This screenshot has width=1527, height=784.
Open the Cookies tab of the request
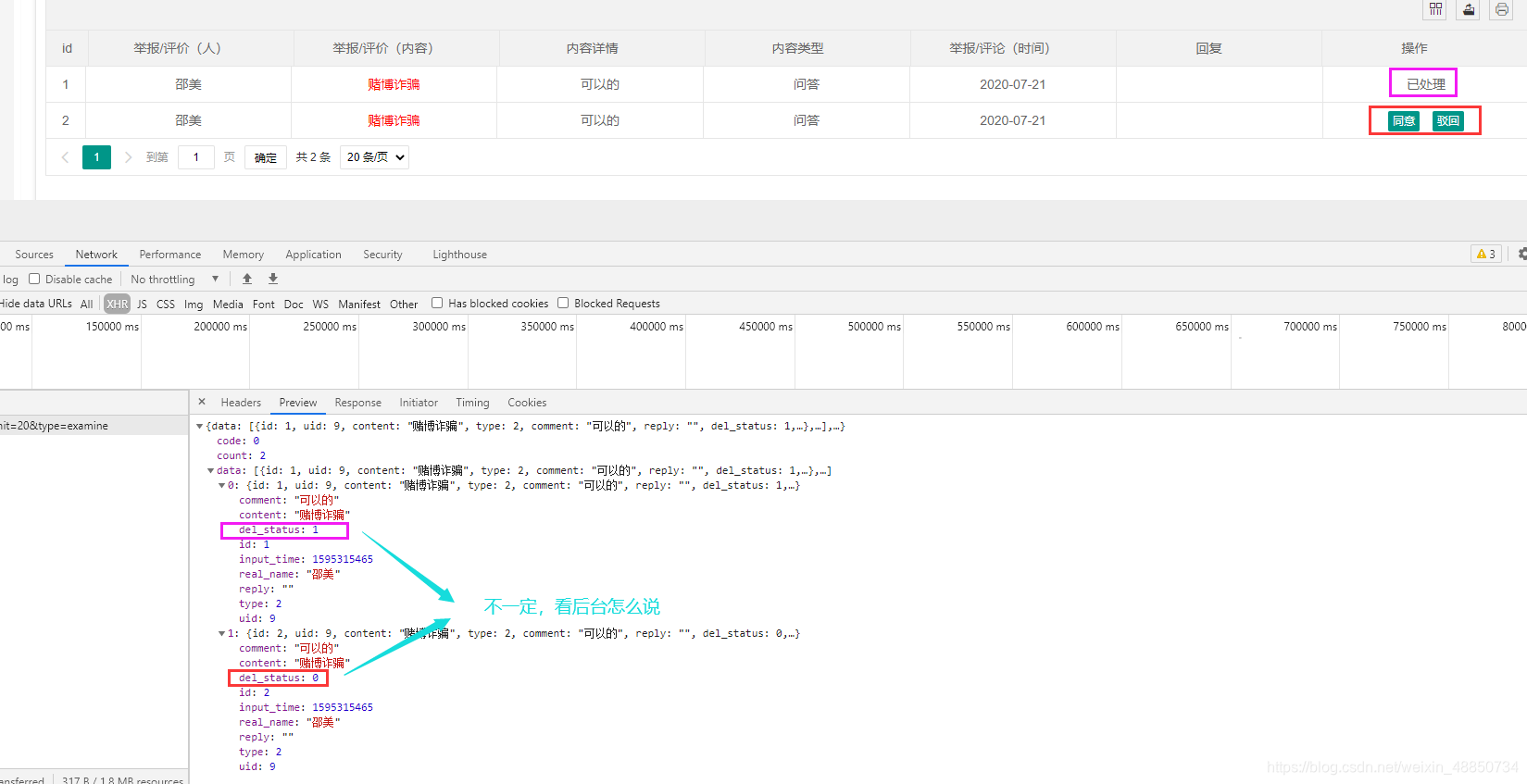pyautogui.click(x=527, y=403)
